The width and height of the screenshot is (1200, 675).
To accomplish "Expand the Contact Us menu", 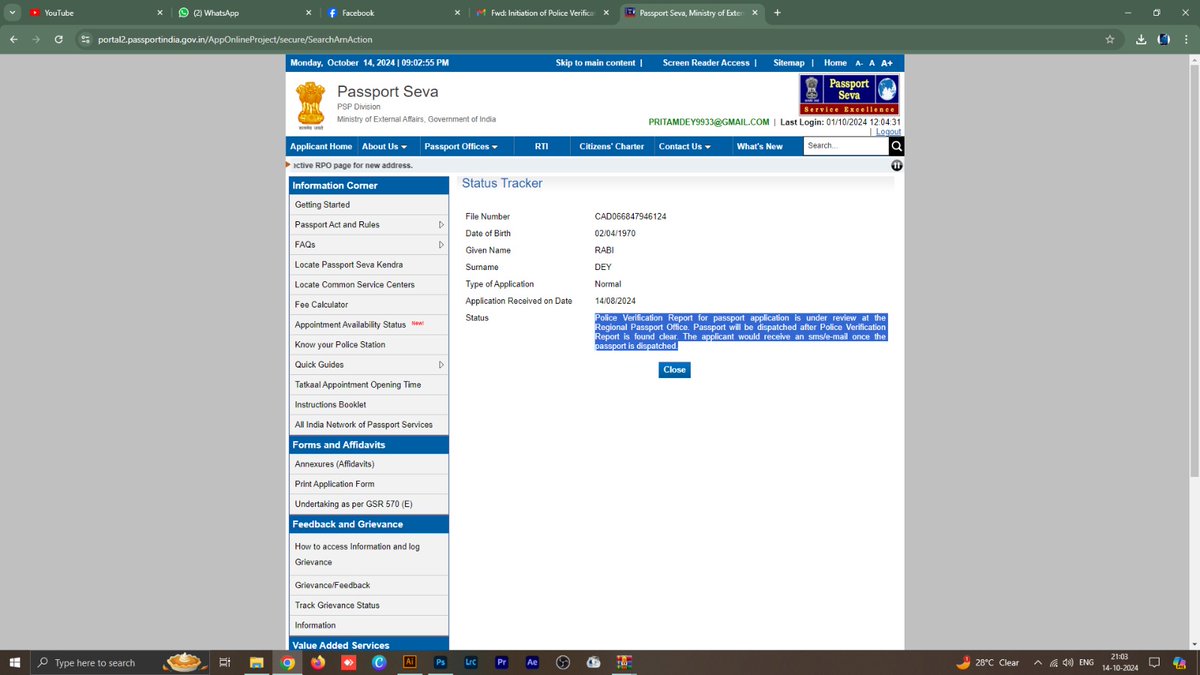I will 684,146.
